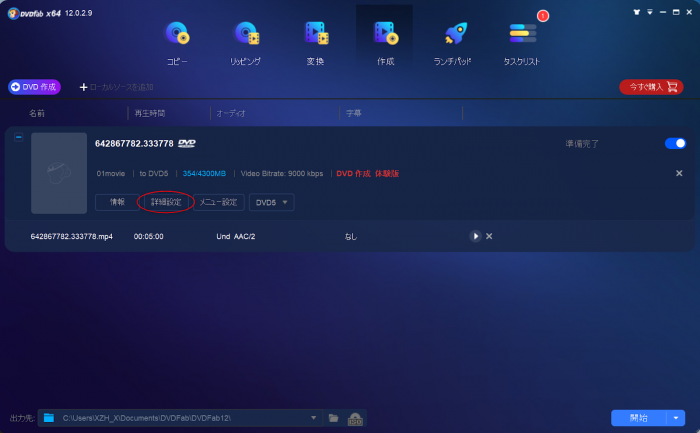This screenshot has height=433, width=700.
Task: Open メニュー設定 menu settings
Action: [x=218, y=202]
